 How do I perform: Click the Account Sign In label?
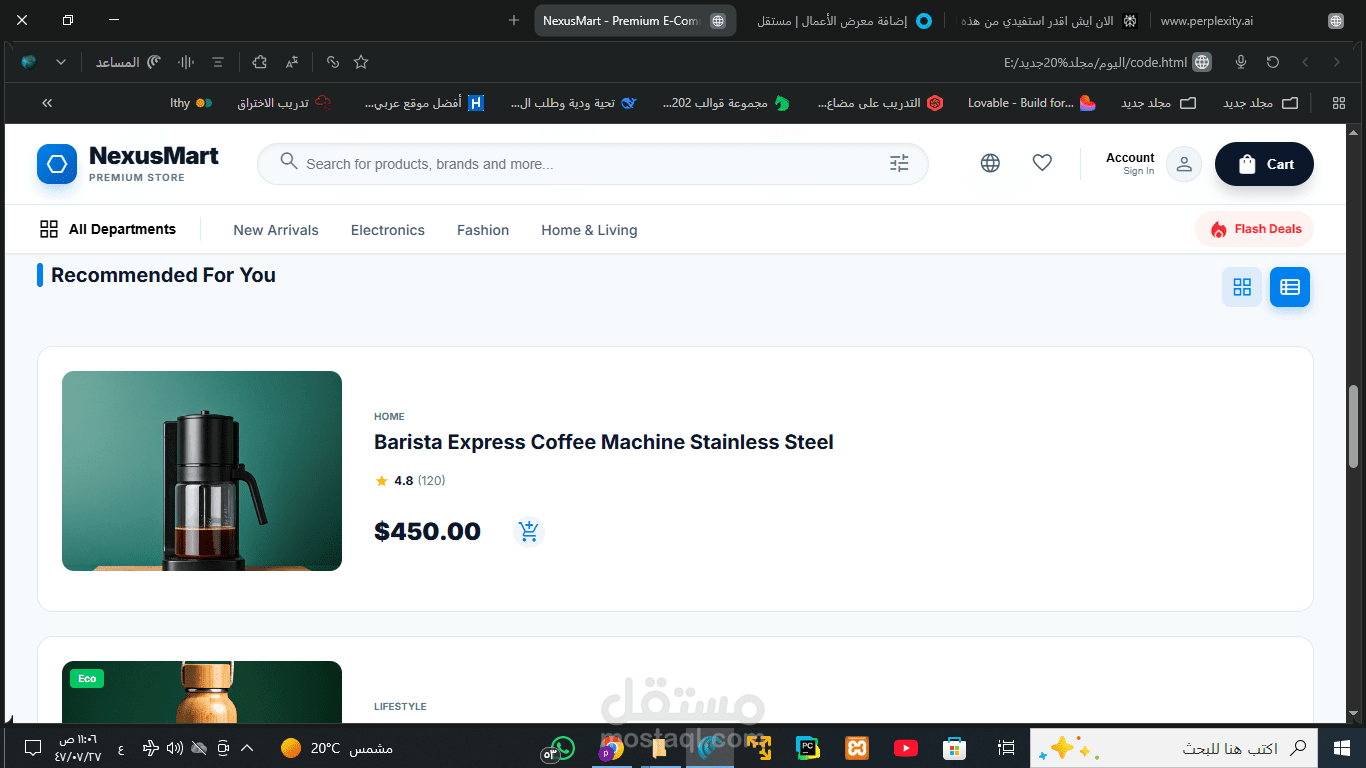pos(1130,164)
